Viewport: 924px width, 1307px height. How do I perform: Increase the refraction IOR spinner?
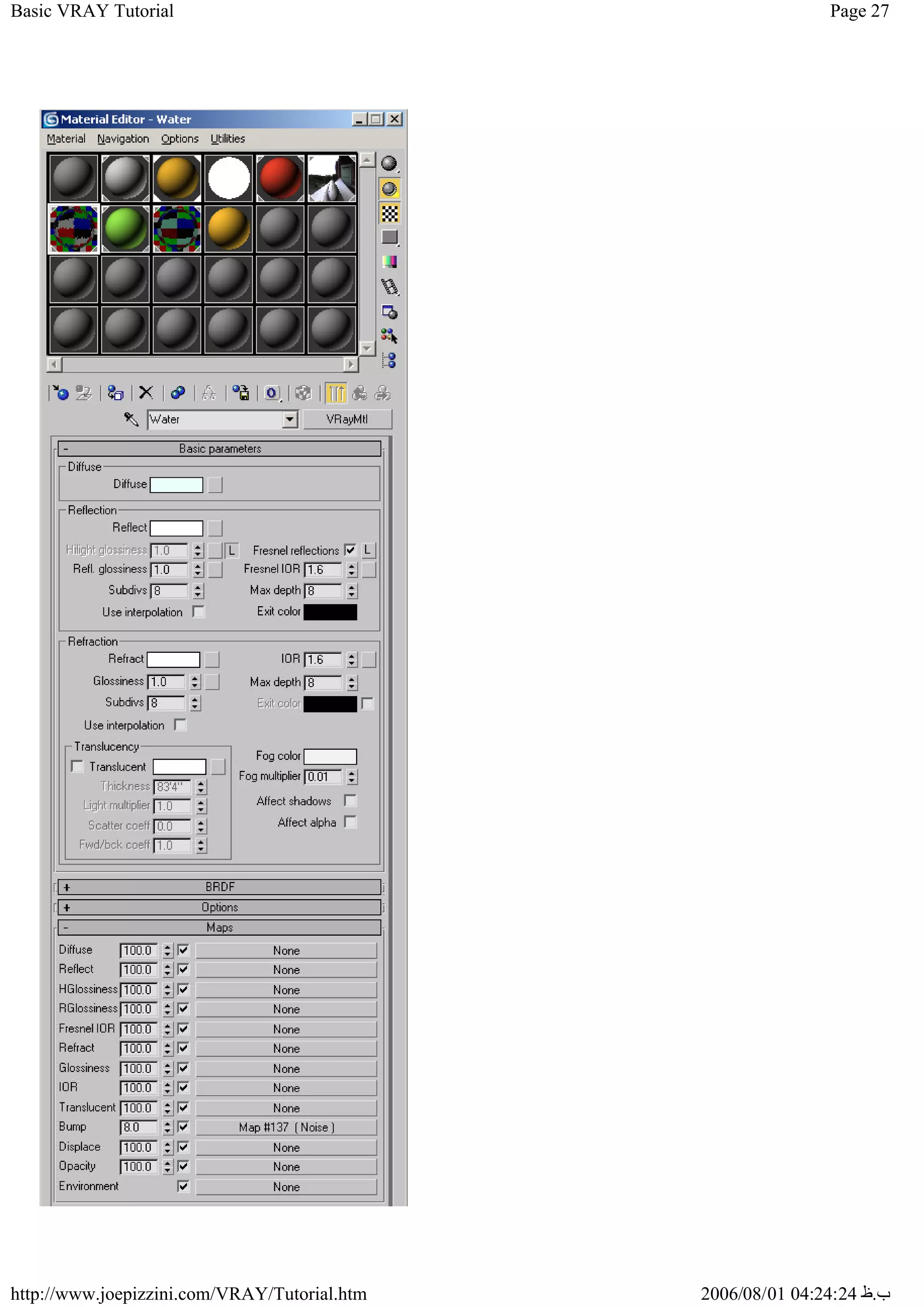point(352,657)
